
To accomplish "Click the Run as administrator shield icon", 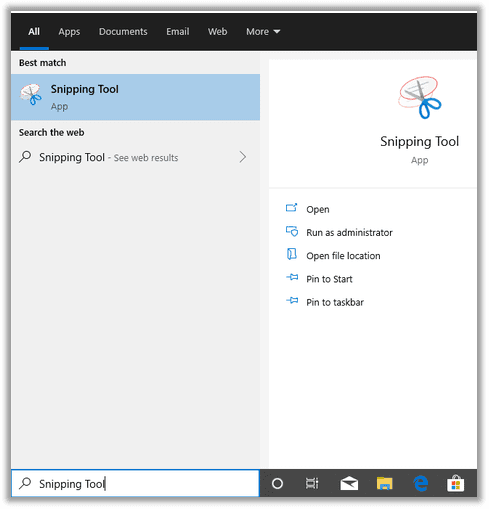I will point(292,231).
